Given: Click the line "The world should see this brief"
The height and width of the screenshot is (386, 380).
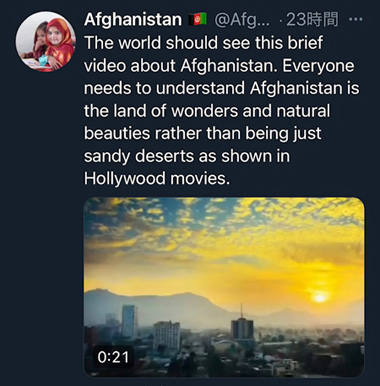Looking at the screenshot, I should pyautogui.click(x=203, y=43).
